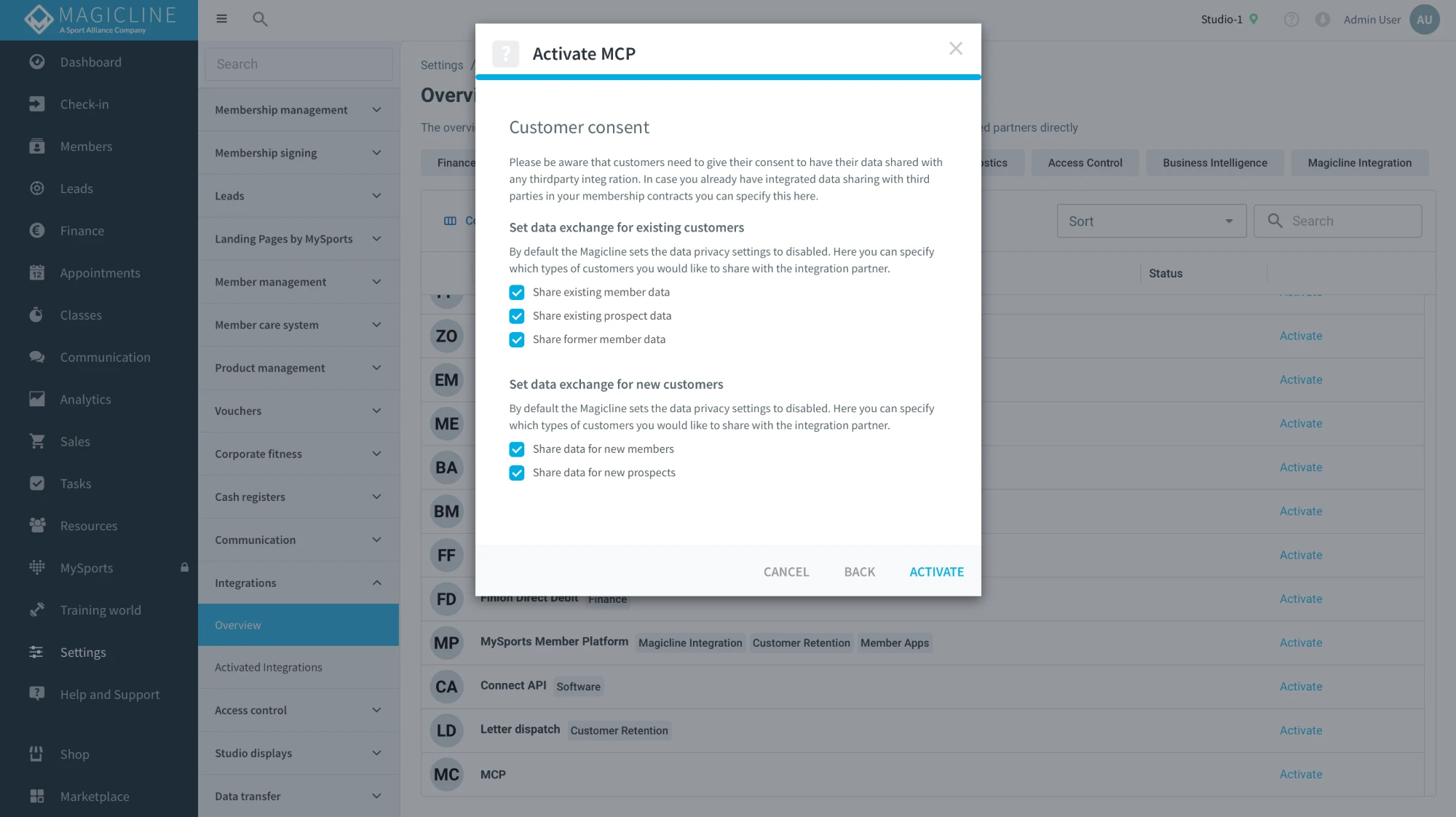Click the Magicline logo
Screen dimensions: 1456x817
tap(99, 20)
